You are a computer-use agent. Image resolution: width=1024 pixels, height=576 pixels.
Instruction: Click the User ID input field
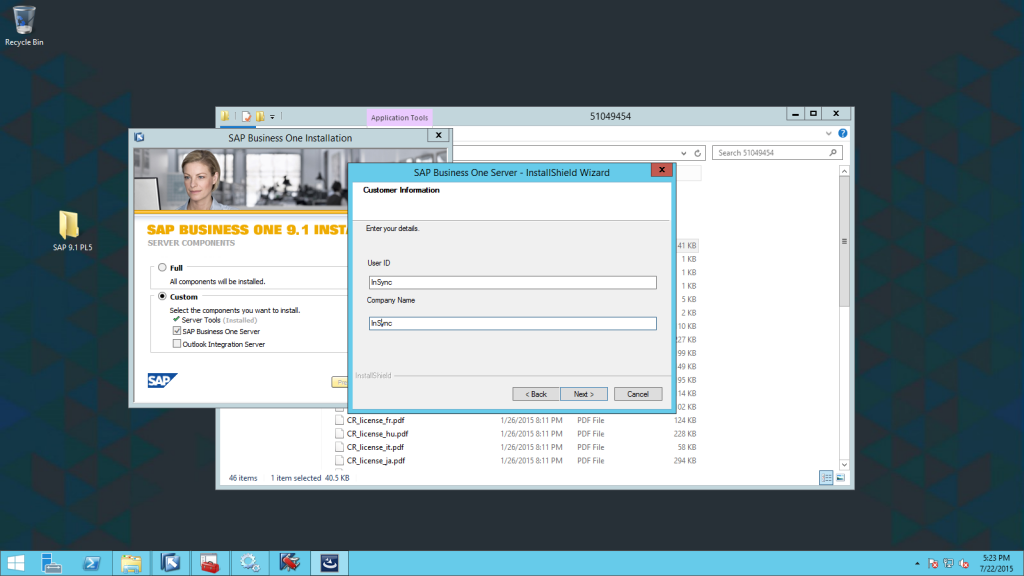coord(512,282)
